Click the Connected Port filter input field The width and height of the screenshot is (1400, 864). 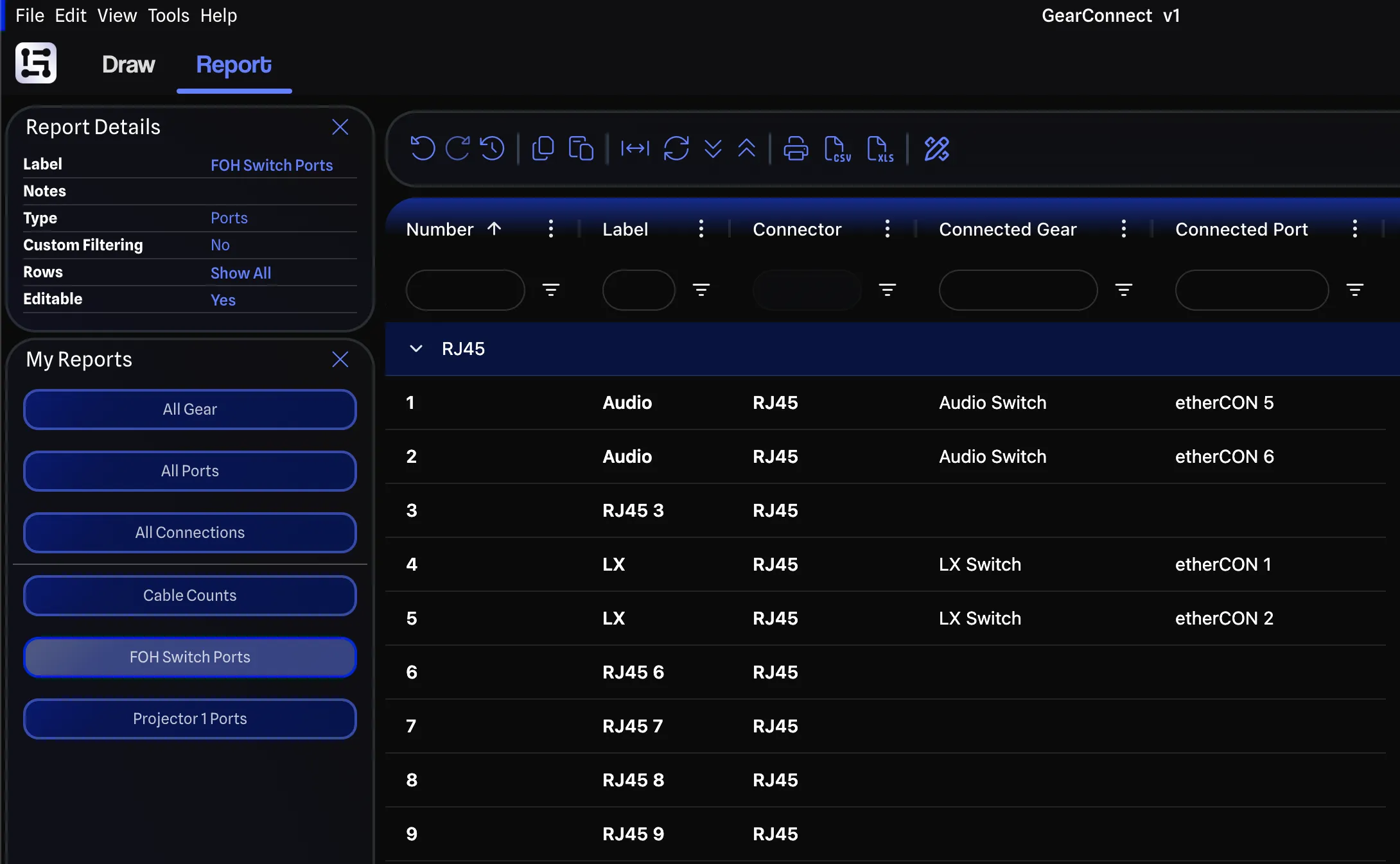(1252, 290)
